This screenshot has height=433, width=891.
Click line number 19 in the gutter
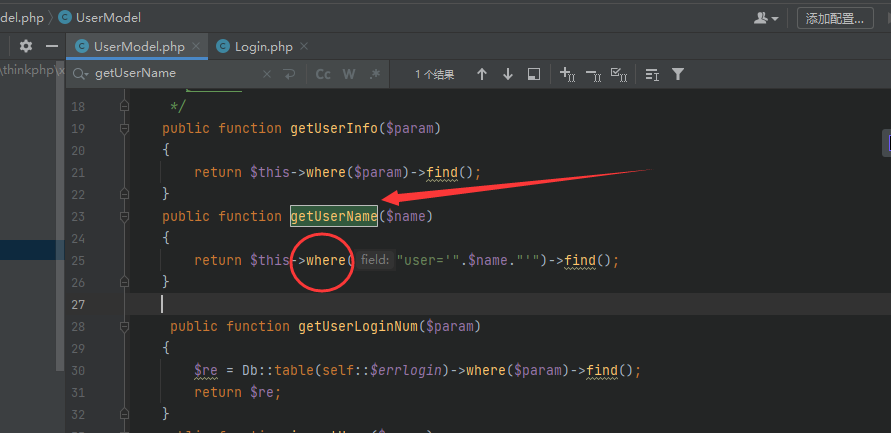point(78,128)
